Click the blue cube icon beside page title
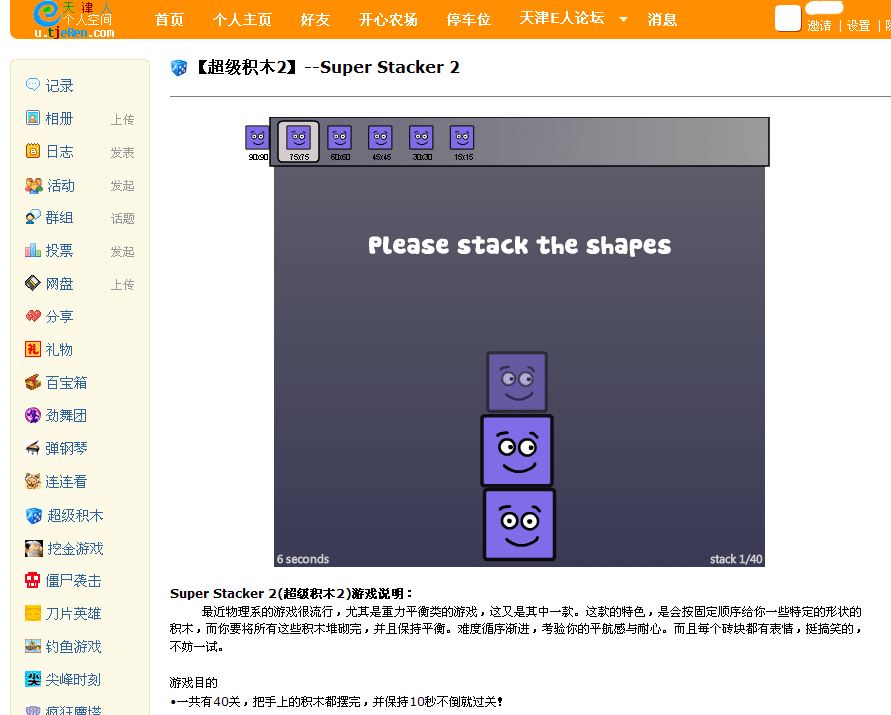The width and height of the screenshot is (891, 715). coord(179,68)
